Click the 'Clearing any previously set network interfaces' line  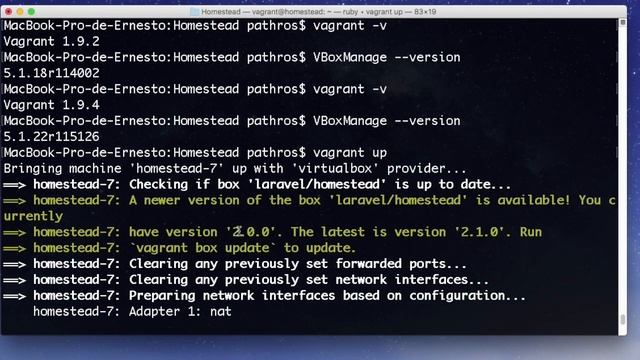[x=246, y=280]
